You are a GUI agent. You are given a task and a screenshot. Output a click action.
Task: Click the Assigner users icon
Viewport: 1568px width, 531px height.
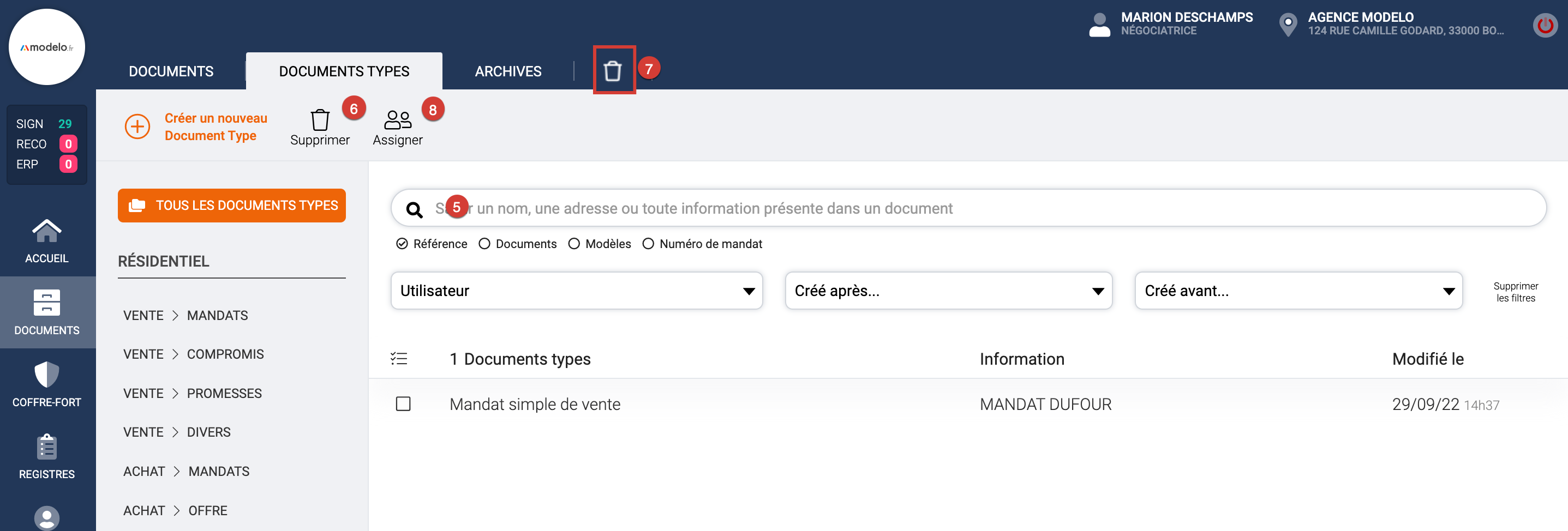point(398,120)
